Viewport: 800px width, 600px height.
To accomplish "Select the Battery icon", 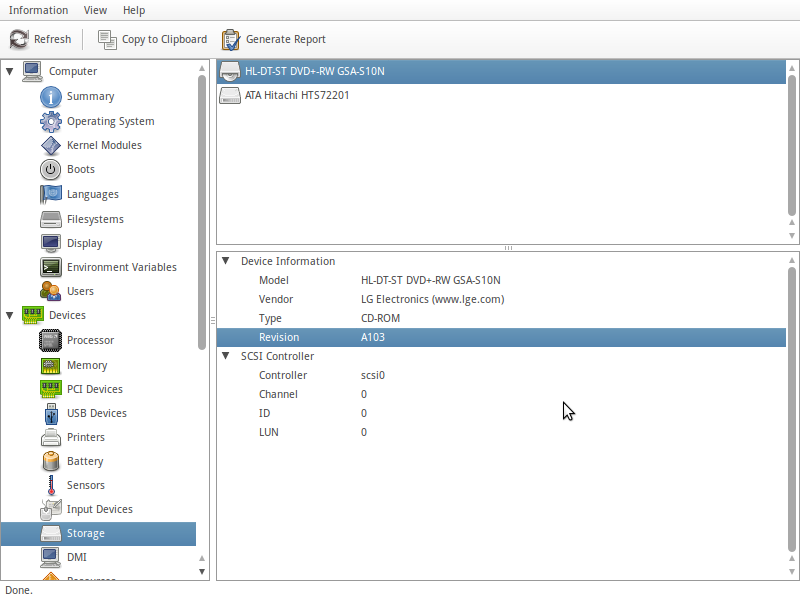I will tap(51, 461).
